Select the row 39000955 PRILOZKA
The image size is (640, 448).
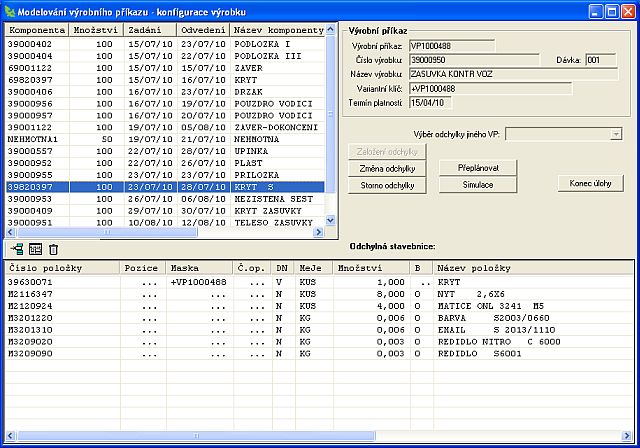pyautogui.click(x=165, y=175)
